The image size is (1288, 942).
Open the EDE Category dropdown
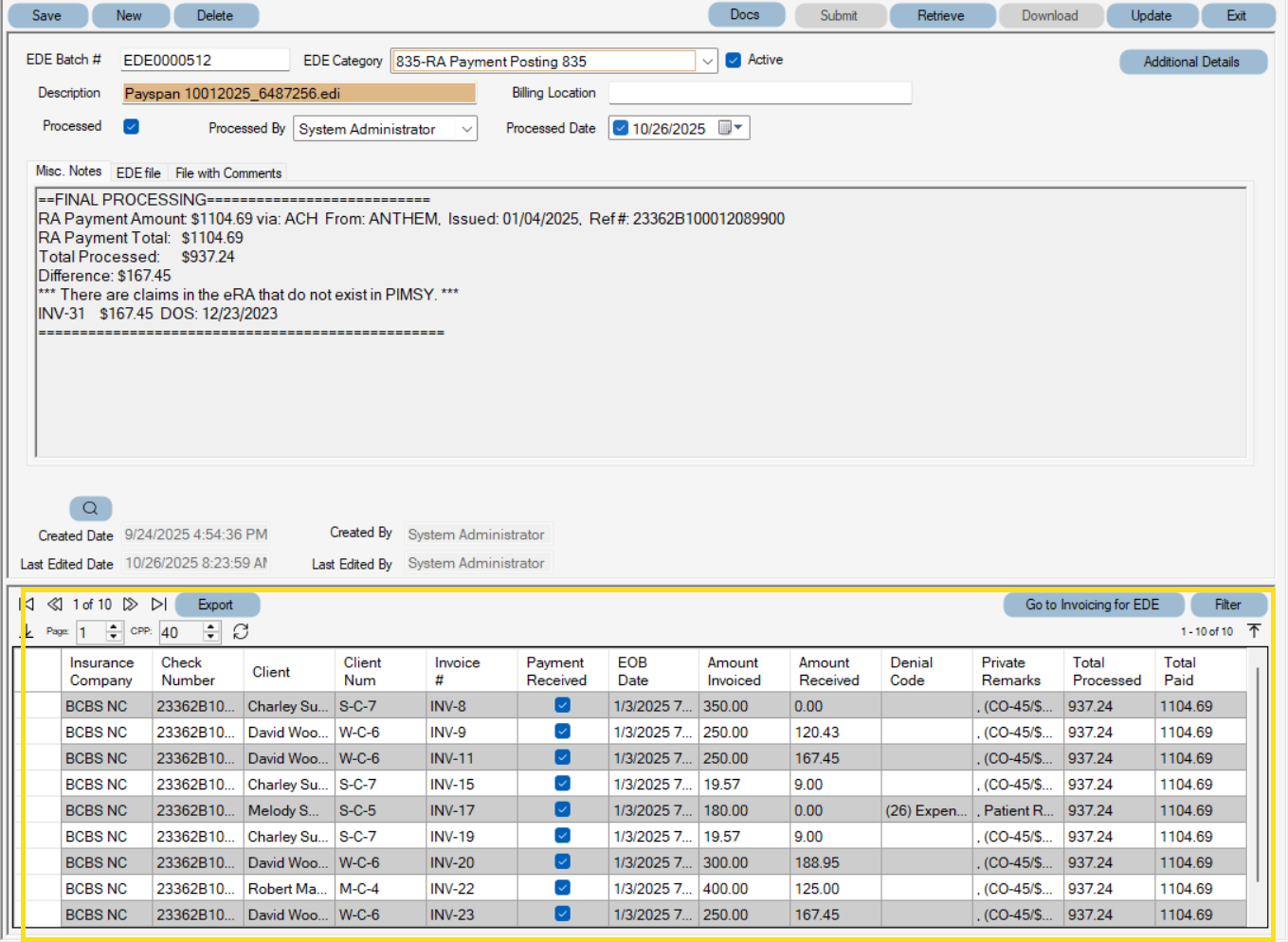[x=707, y=61]
